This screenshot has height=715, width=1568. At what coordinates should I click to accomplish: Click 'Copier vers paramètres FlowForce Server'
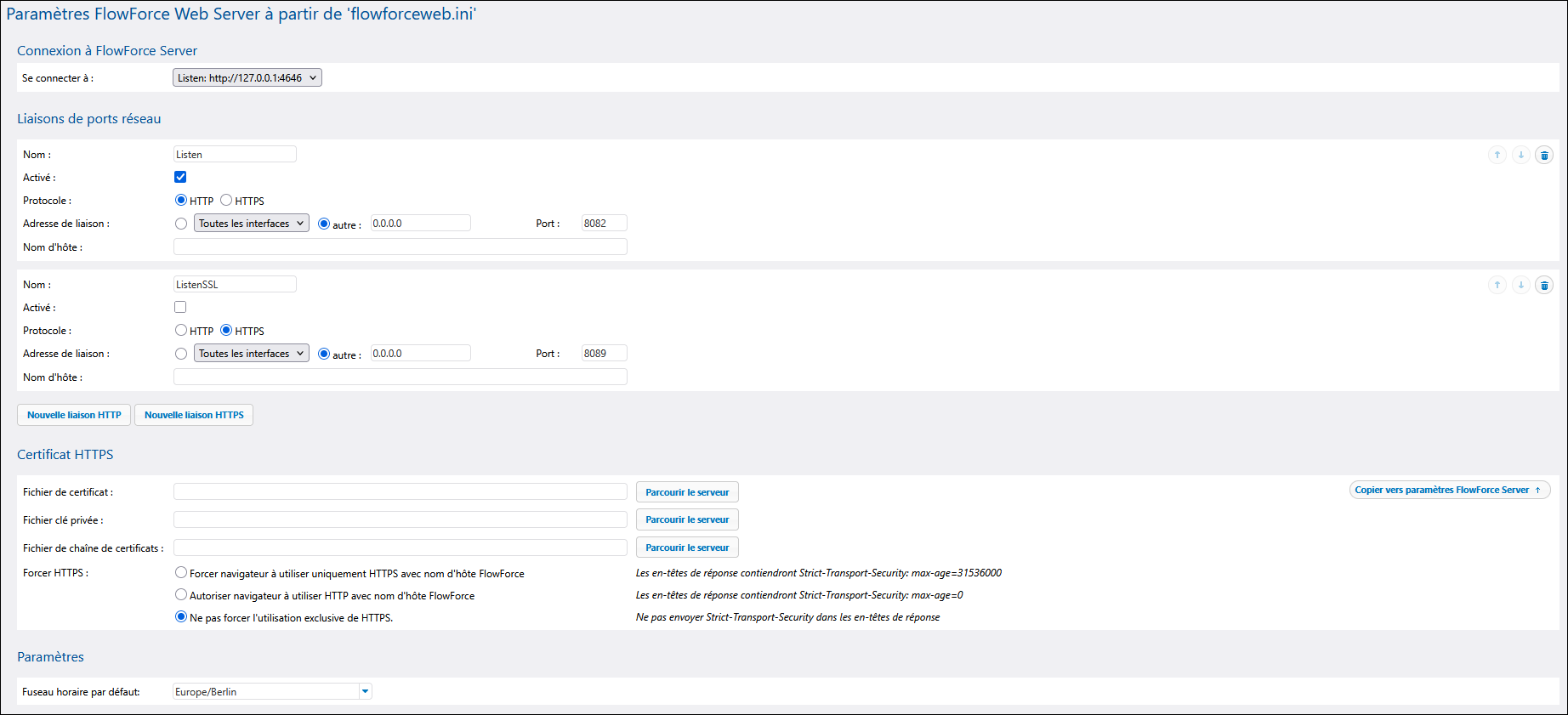point(1449,490)
